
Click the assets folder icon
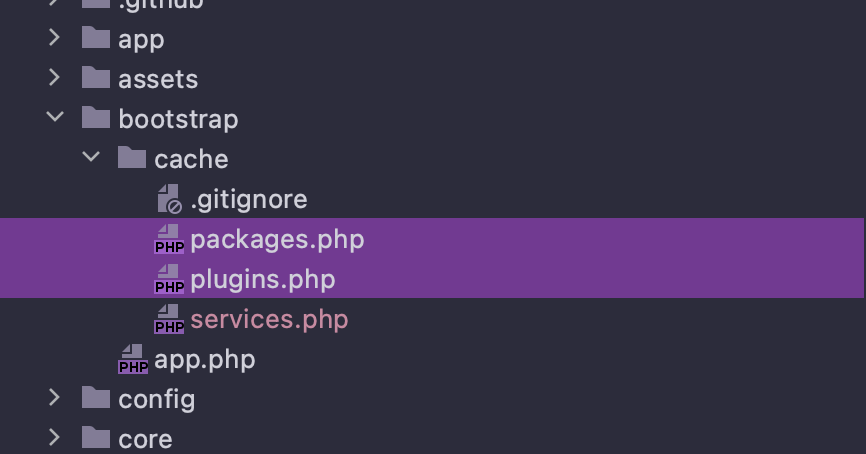pos(96,78)
